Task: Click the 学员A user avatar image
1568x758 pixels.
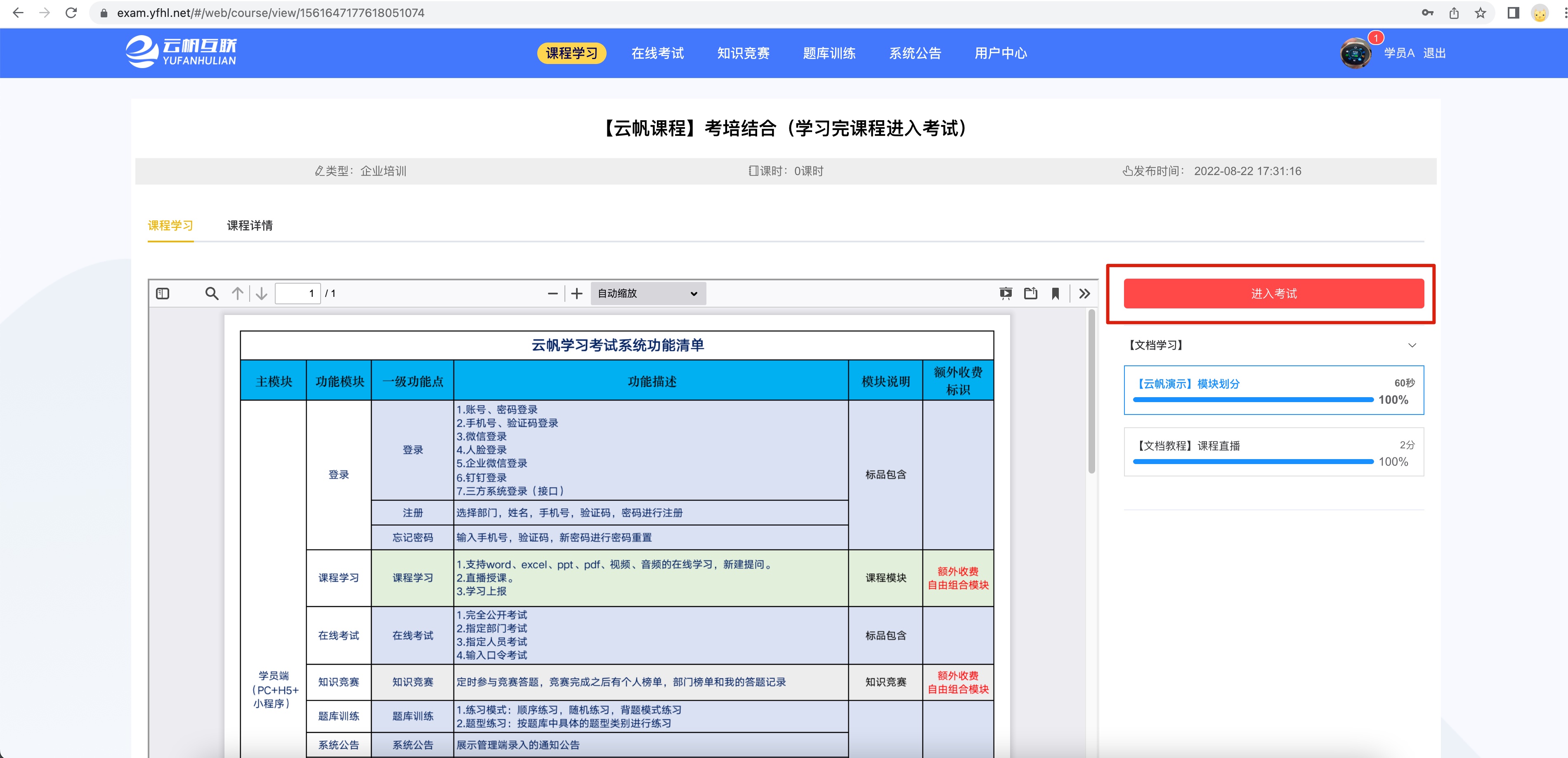Action: 1355,54
